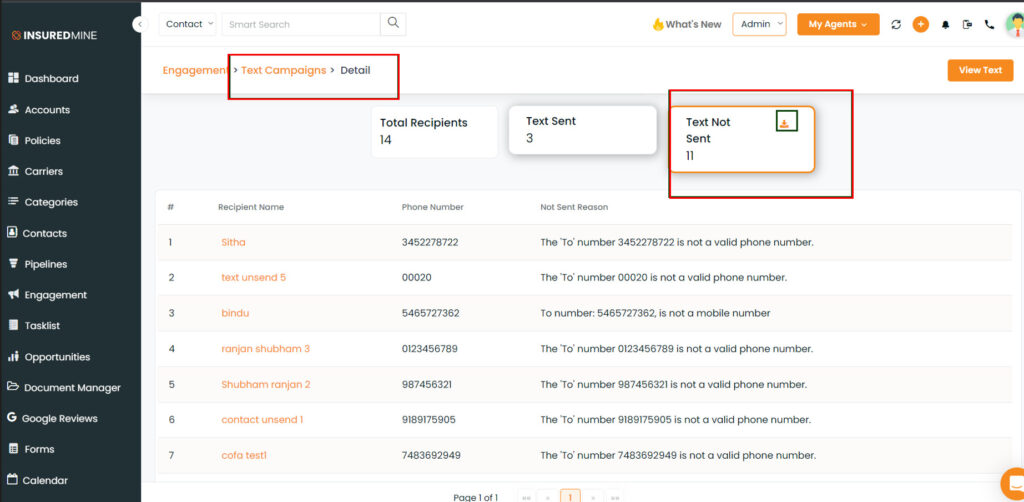Open recipient Shubham ranjan 2

[x=266, y=384]
